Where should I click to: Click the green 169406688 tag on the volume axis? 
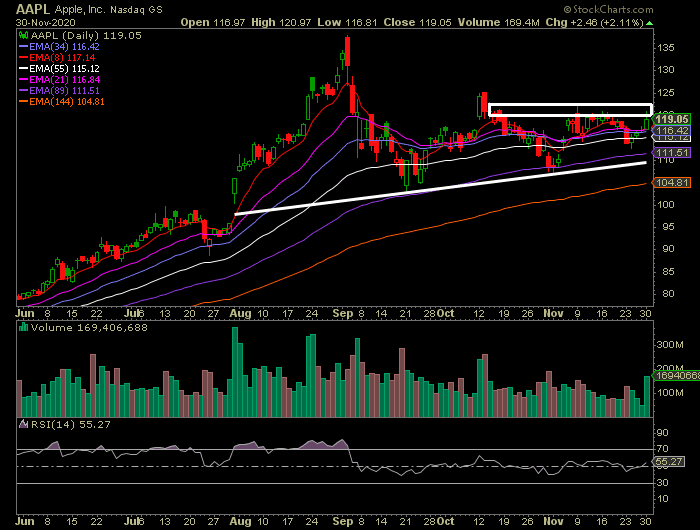tap(676, 376)
